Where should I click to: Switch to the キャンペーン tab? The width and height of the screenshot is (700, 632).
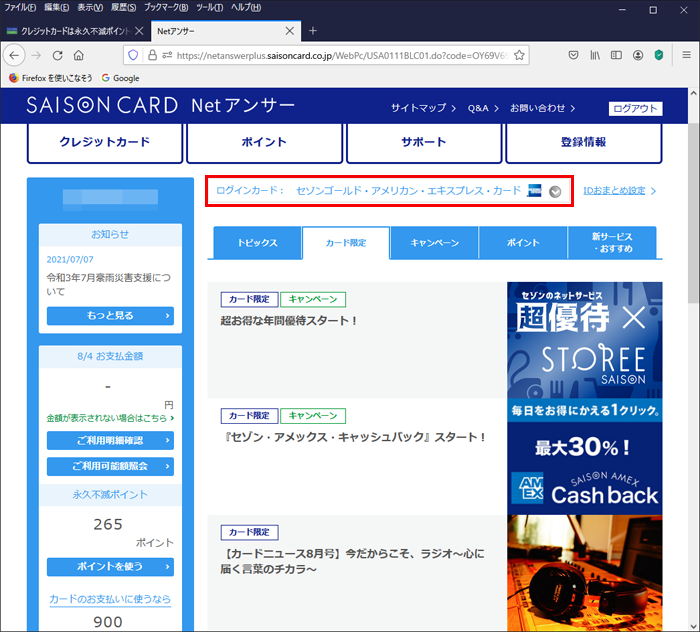pos(434,243)
